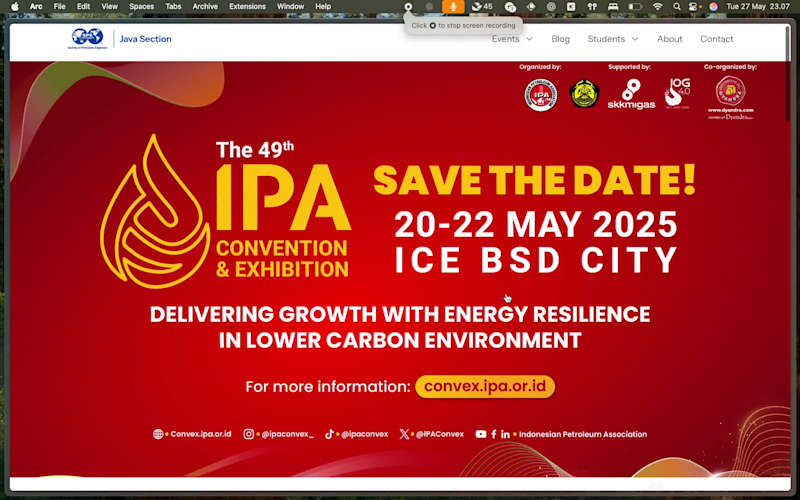Click the @IPAConvex X handle text
Viewport: 800px width, 500px height.
pos(439,434)
